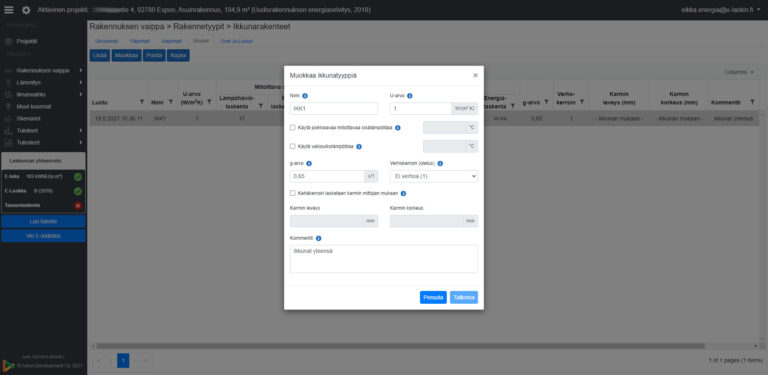Click info icon for Kehäkerroin checkbox
This screenshot has width=768, height=375.
pyautogui.click(x=403, y=193)
